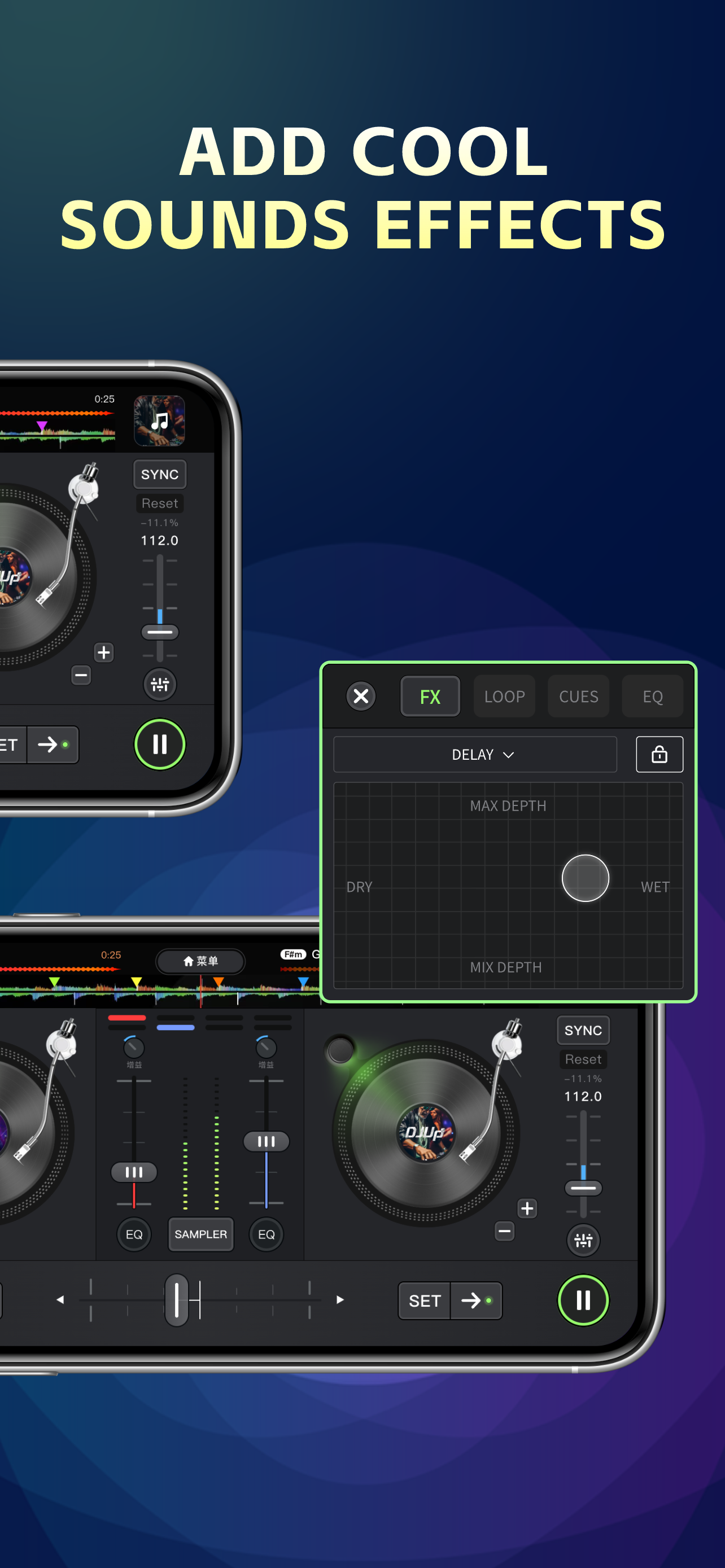This screenshot has height=1568, width=725.
Task: Click the minus pitch-bend button on top phone
Action: [x=81, y=675]
